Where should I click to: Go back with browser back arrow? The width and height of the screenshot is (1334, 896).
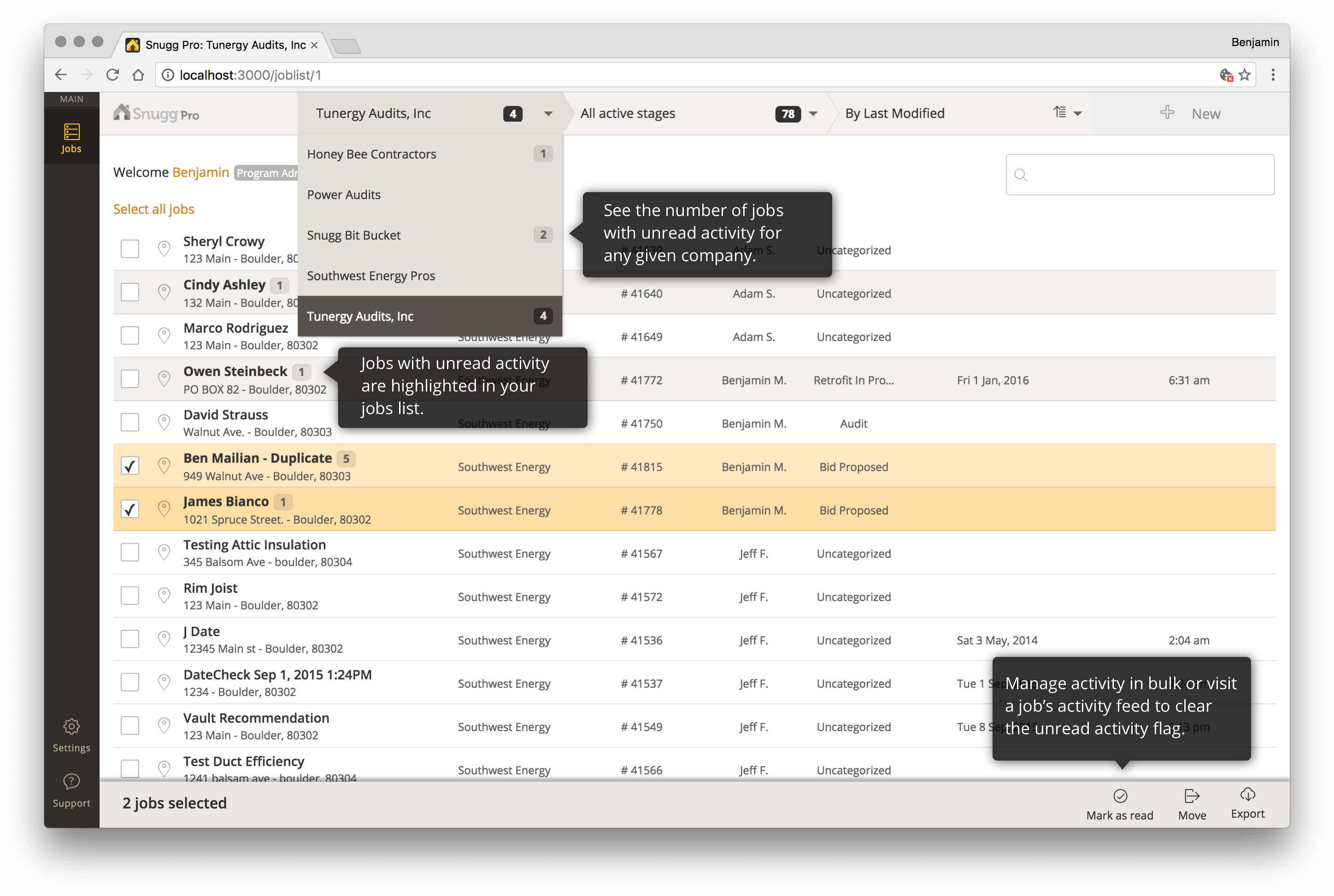tap(61, 75)
